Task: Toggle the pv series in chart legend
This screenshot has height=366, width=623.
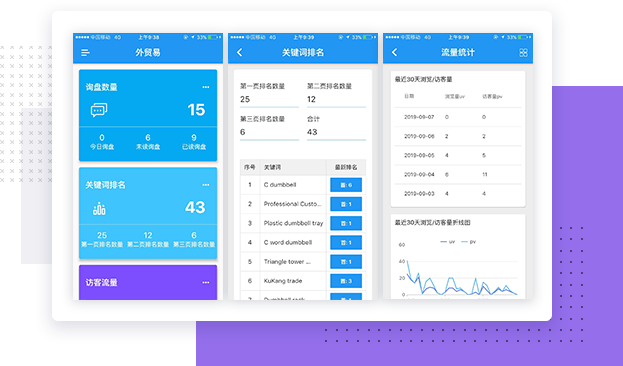Action: pyautogui.click(x=468, y=242)
